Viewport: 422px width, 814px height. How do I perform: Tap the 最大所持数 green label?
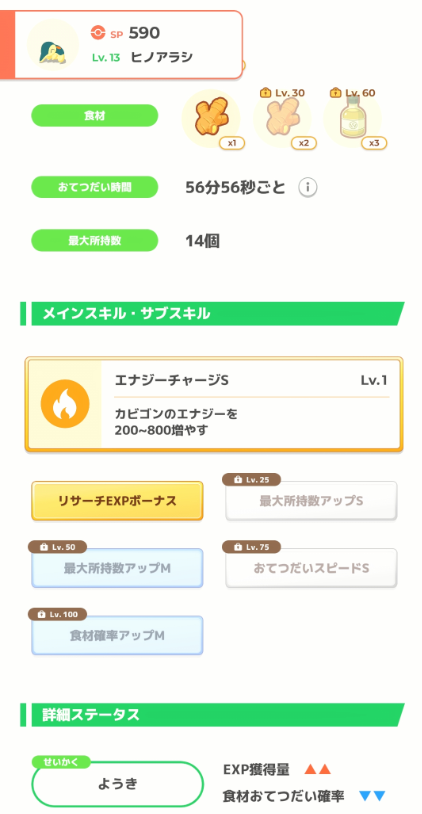(94, 241)
